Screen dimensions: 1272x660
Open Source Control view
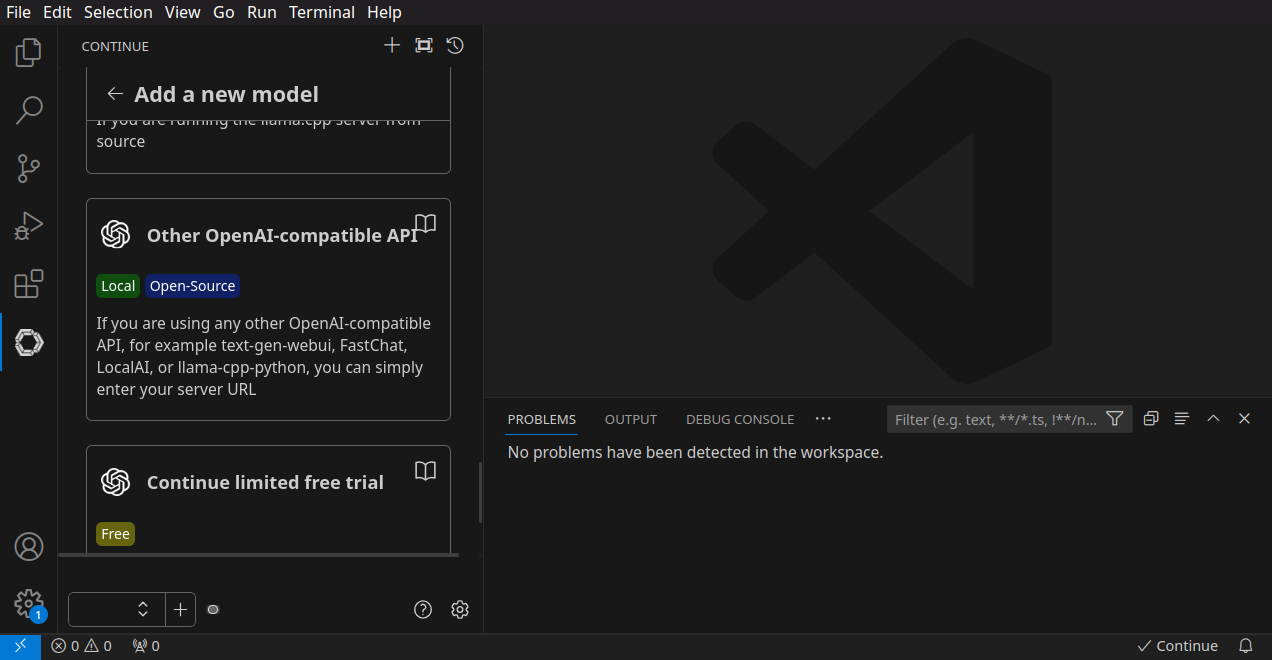(29, 168)
